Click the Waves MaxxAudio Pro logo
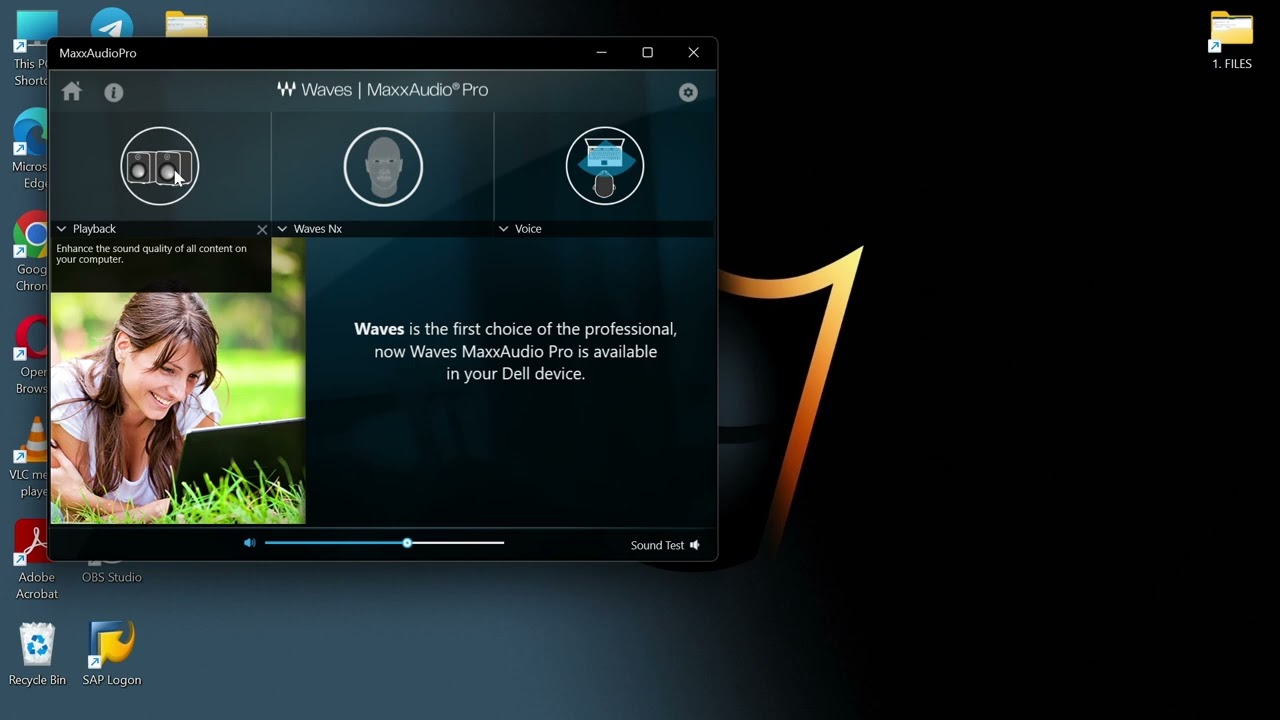The height and width of the screenshot is (720, 1280). click(x=383, y=90)
